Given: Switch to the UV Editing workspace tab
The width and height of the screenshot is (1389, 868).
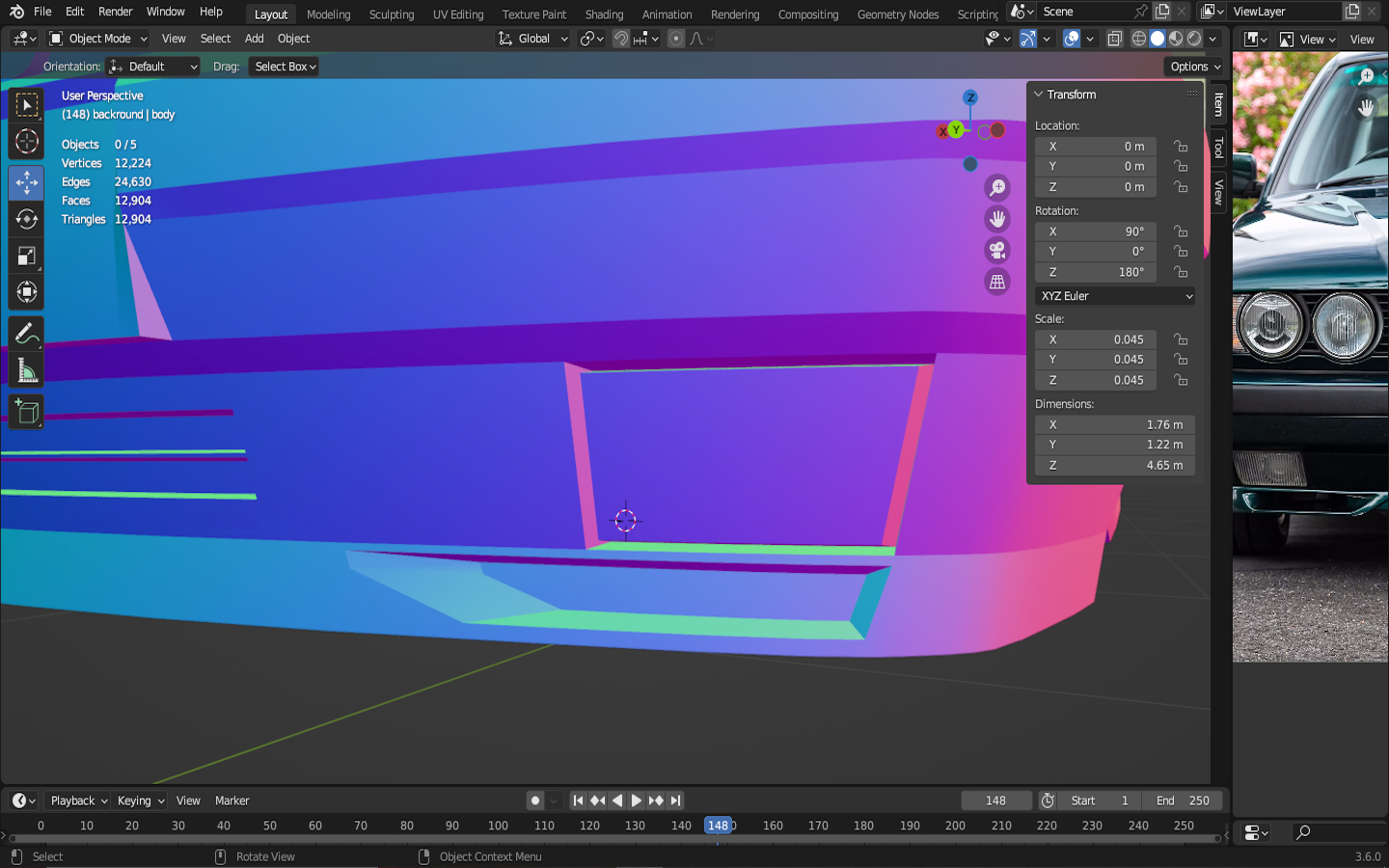Looking at the screenshot, I should pos(458,14).
